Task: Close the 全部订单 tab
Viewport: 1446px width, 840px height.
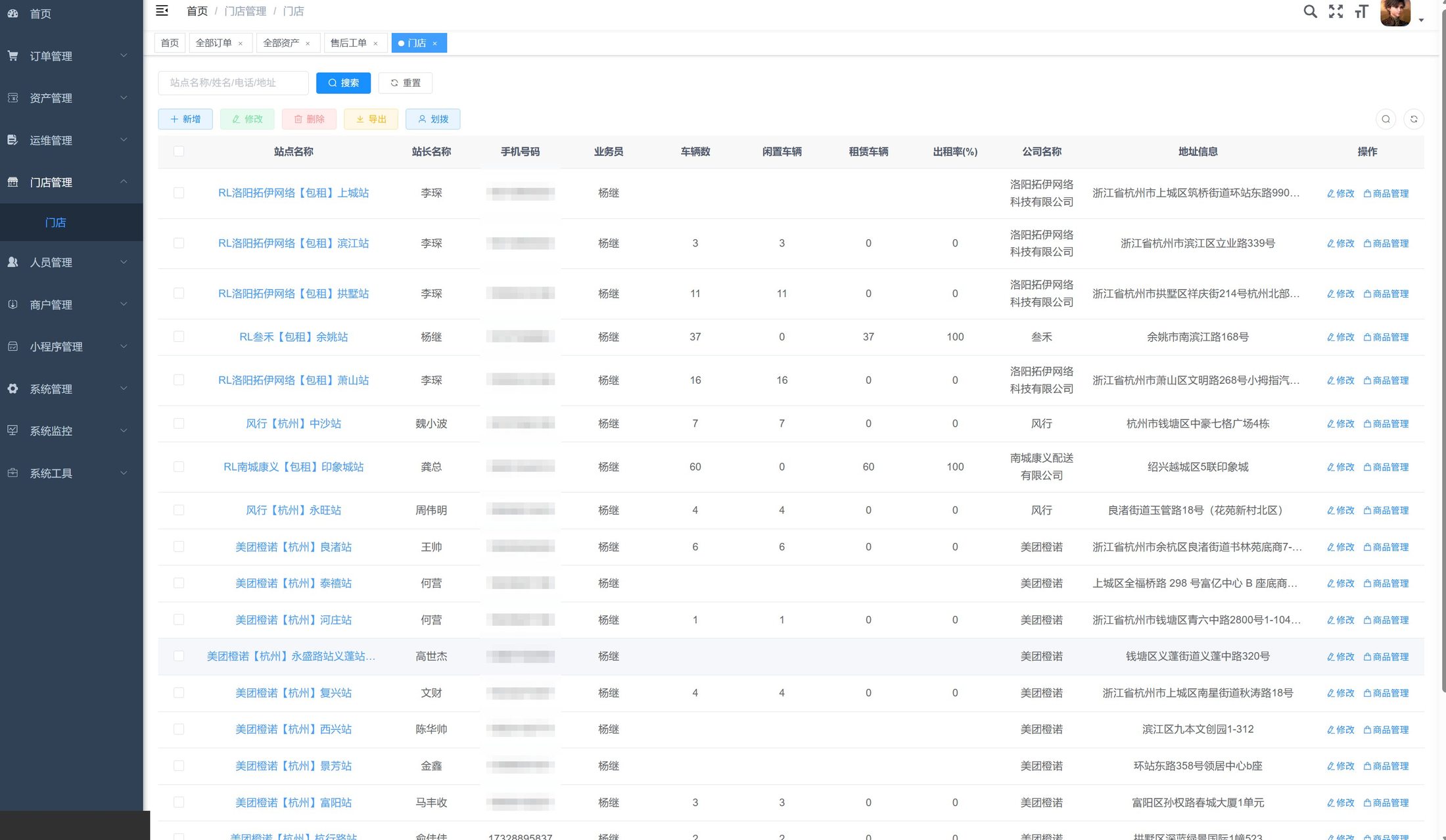Action: [241, 43]
